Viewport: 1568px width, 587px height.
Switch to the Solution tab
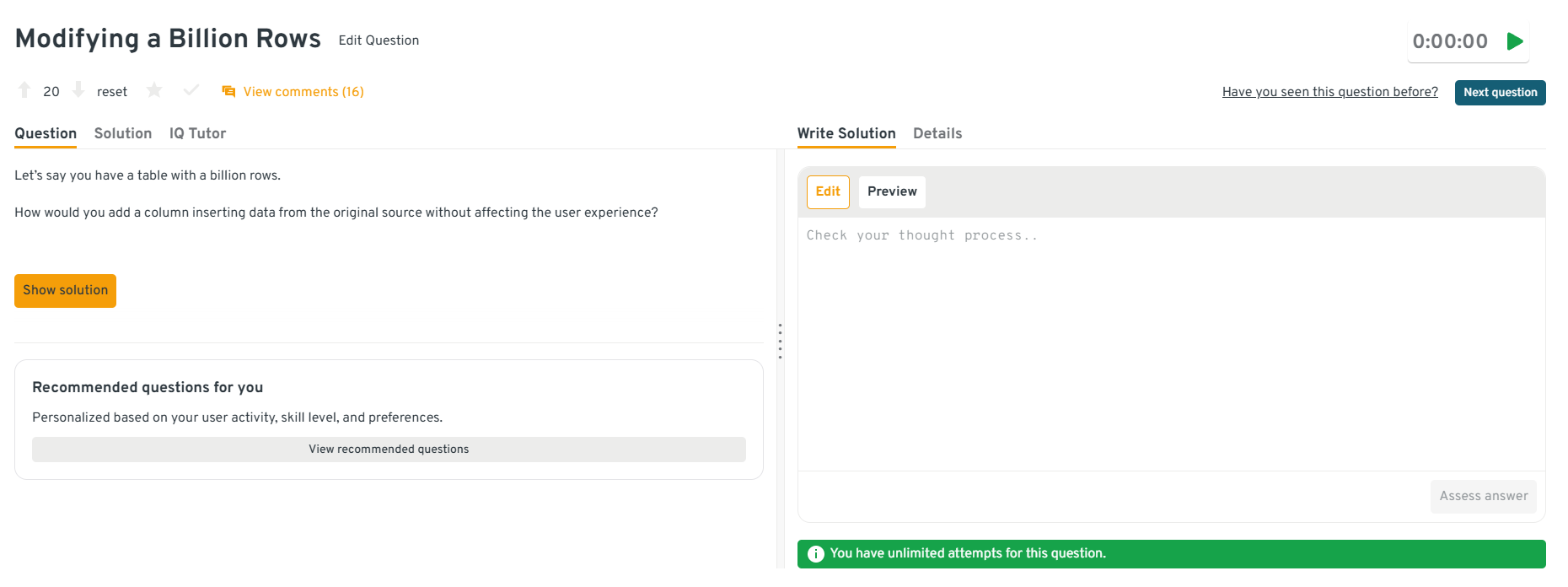pos(123,133)
